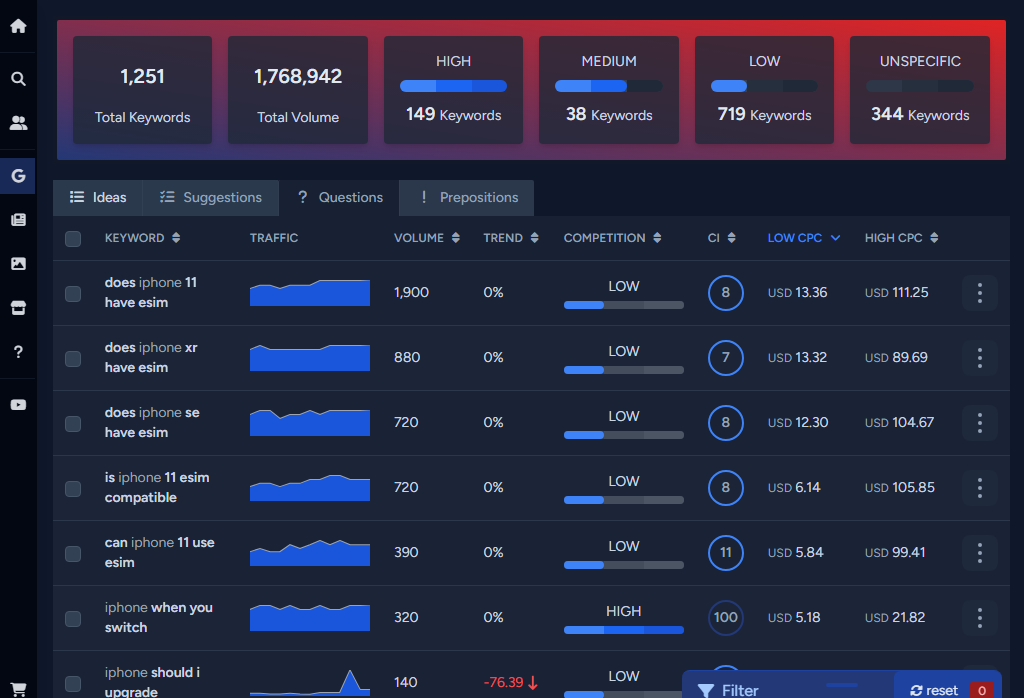Viewport: 1024px width, 698px height.
Task: Switch to the Suggestions tab
Action: point(211,197)
